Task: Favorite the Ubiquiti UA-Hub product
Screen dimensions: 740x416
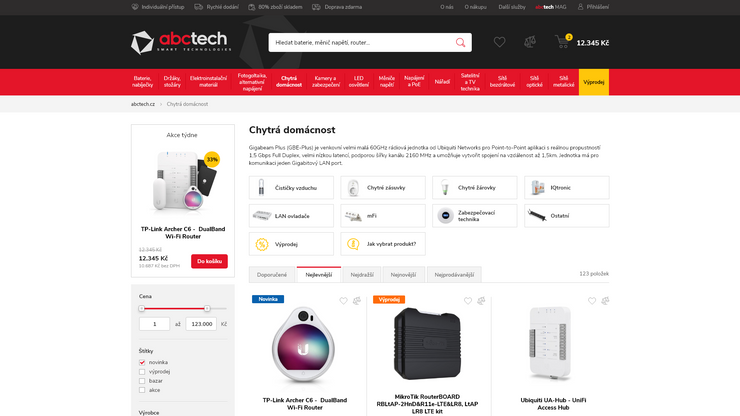Action: [x=592, y=301]
